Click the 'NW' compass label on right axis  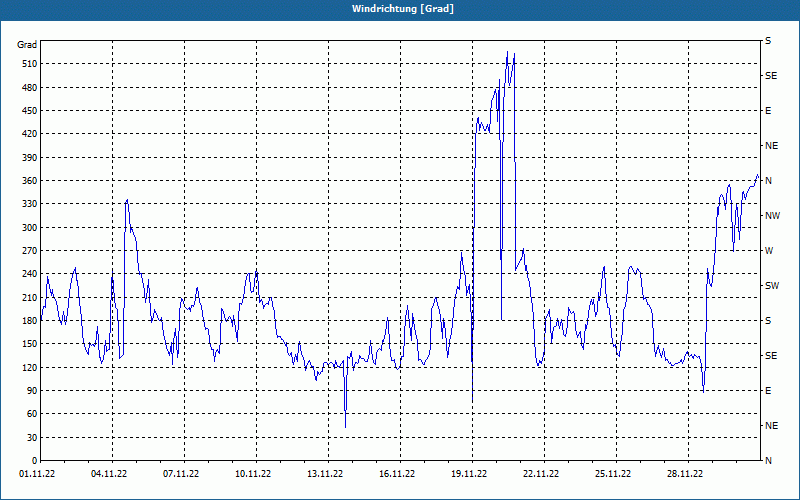[772, 216]
